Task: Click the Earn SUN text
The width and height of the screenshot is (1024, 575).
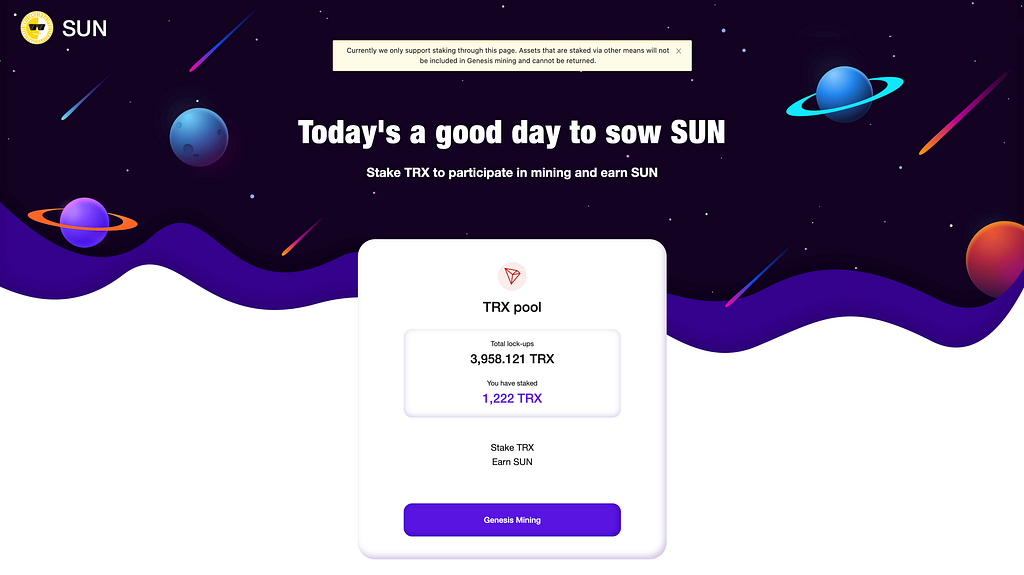Action: pyautogui.click(x=512, y=462)
